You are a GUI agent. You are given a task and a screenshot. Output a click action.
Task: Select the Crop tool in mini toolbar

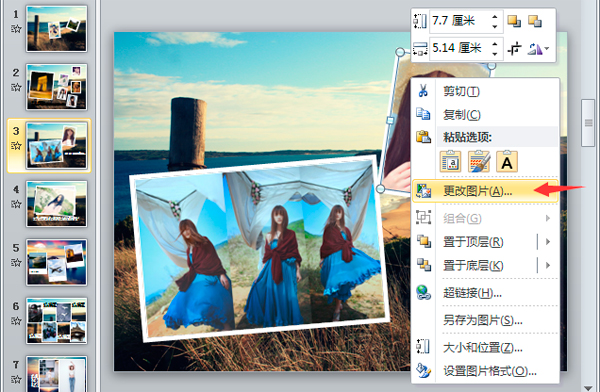514,49
